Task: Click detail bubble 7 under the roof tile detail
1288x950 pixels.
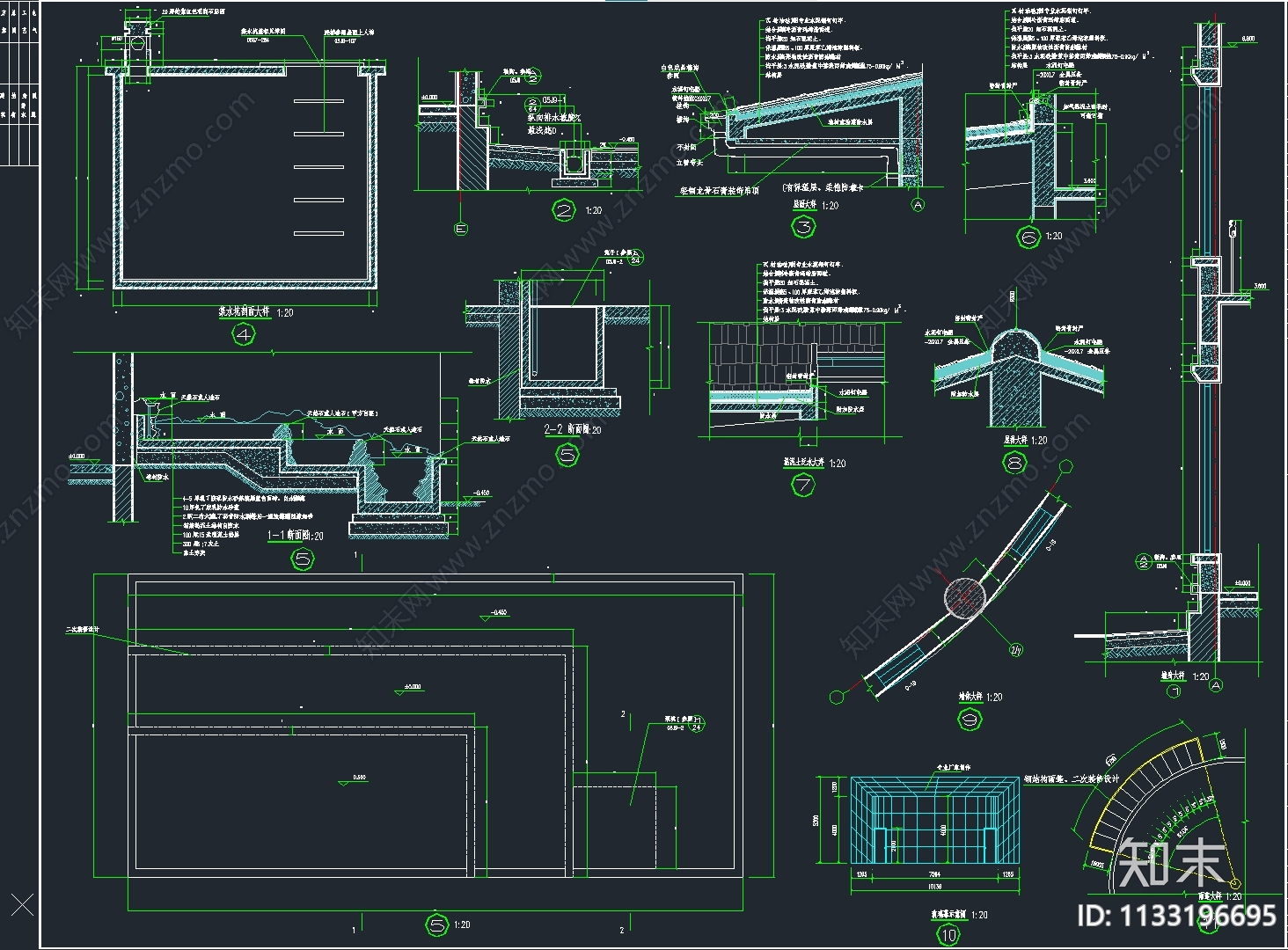Action: pyautogui.click(x=803, y=485)
